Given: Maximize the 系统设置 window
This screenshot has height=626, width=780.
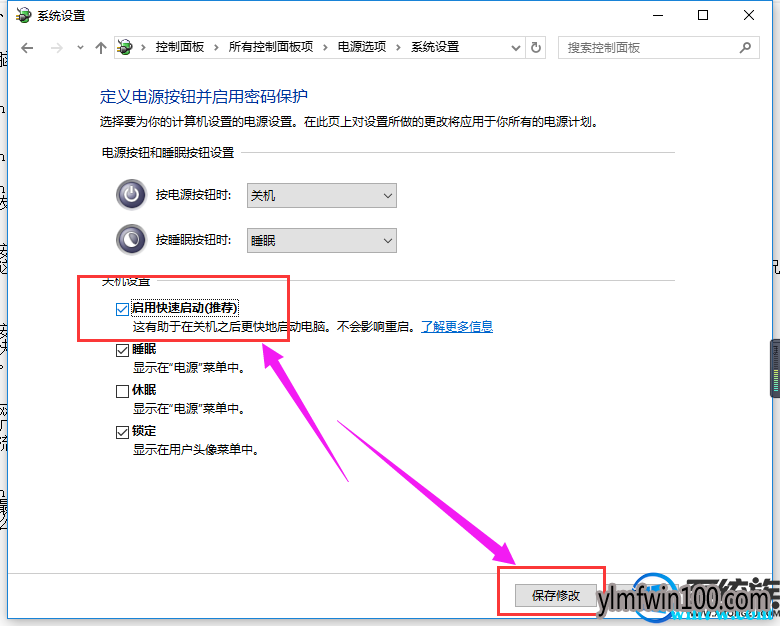Looking at the screenshot, I should (x=703, y=15).
